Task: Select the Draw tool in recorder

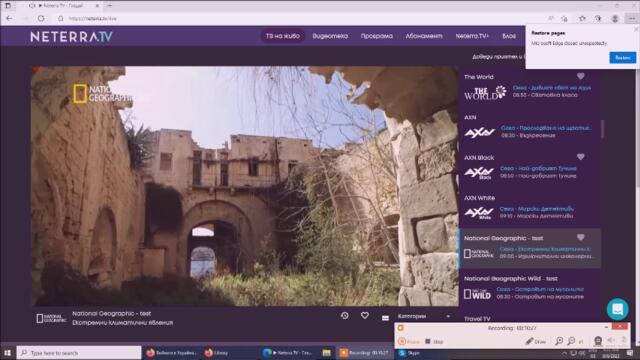Action: pyautogui.click(x=536, y=341)
